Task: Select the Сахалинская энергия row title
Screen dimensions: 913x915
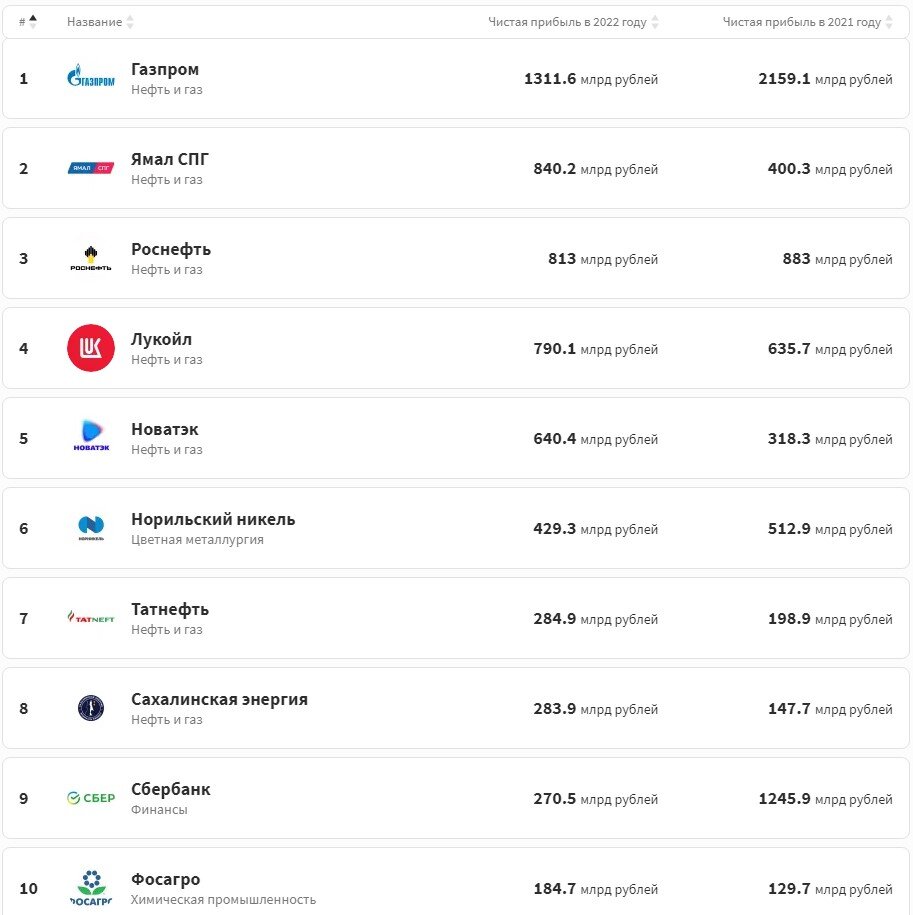Action: coord(219,699)
